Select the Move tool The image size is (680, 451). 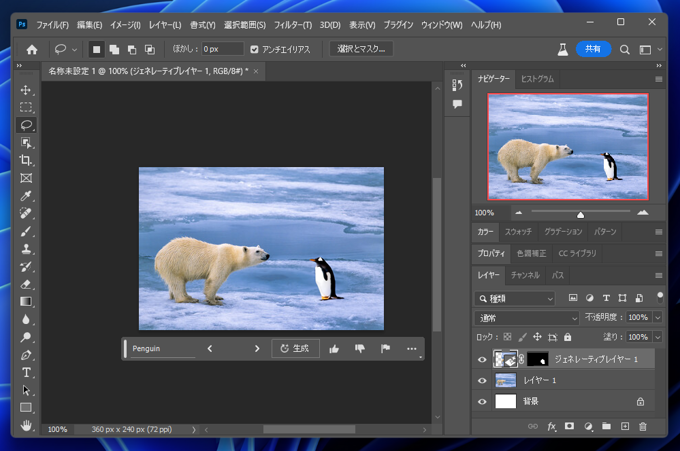tap(26, 90)
